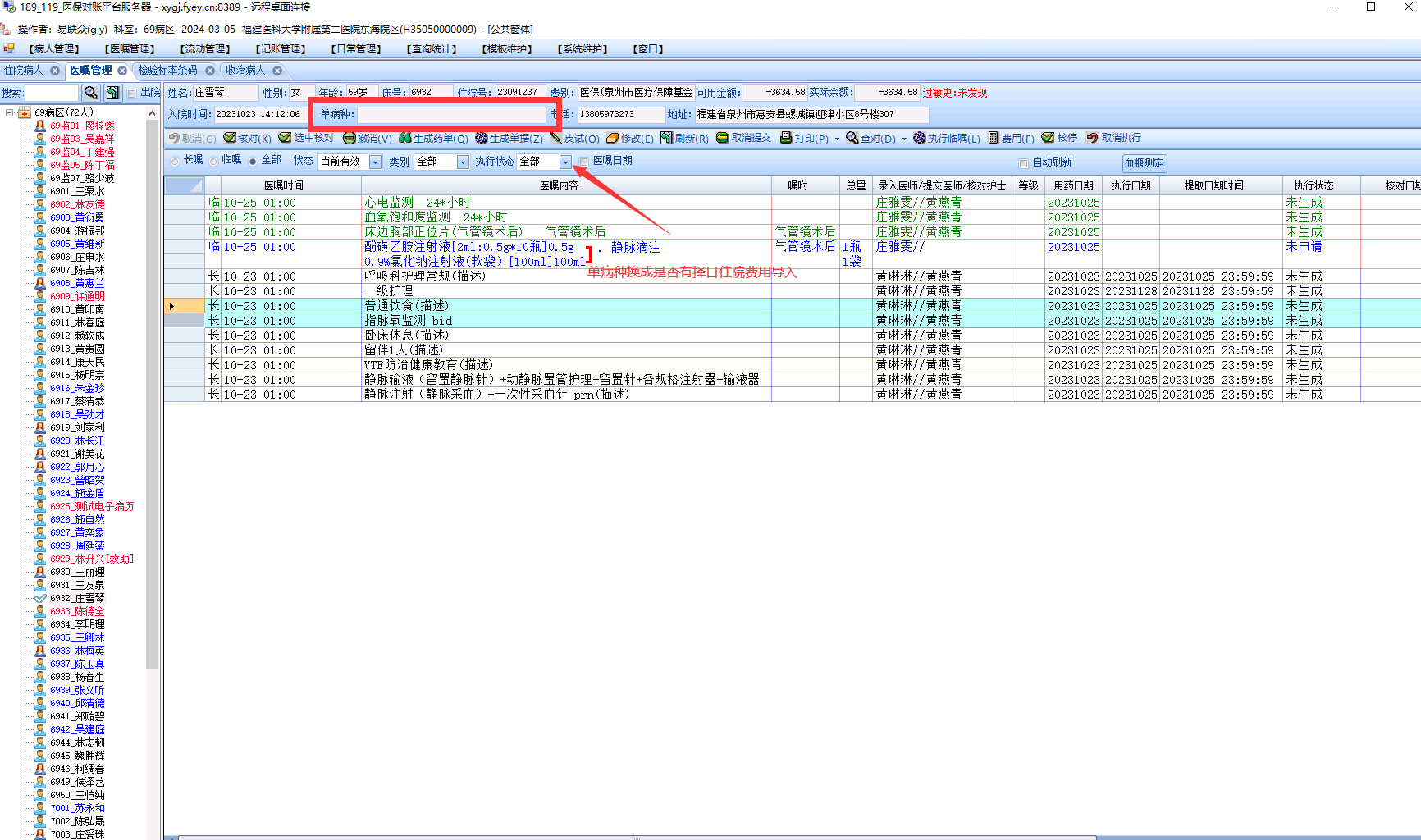
Task: Tick the 医嘱日期 checkbox
Action: click(x=583, y=162)
